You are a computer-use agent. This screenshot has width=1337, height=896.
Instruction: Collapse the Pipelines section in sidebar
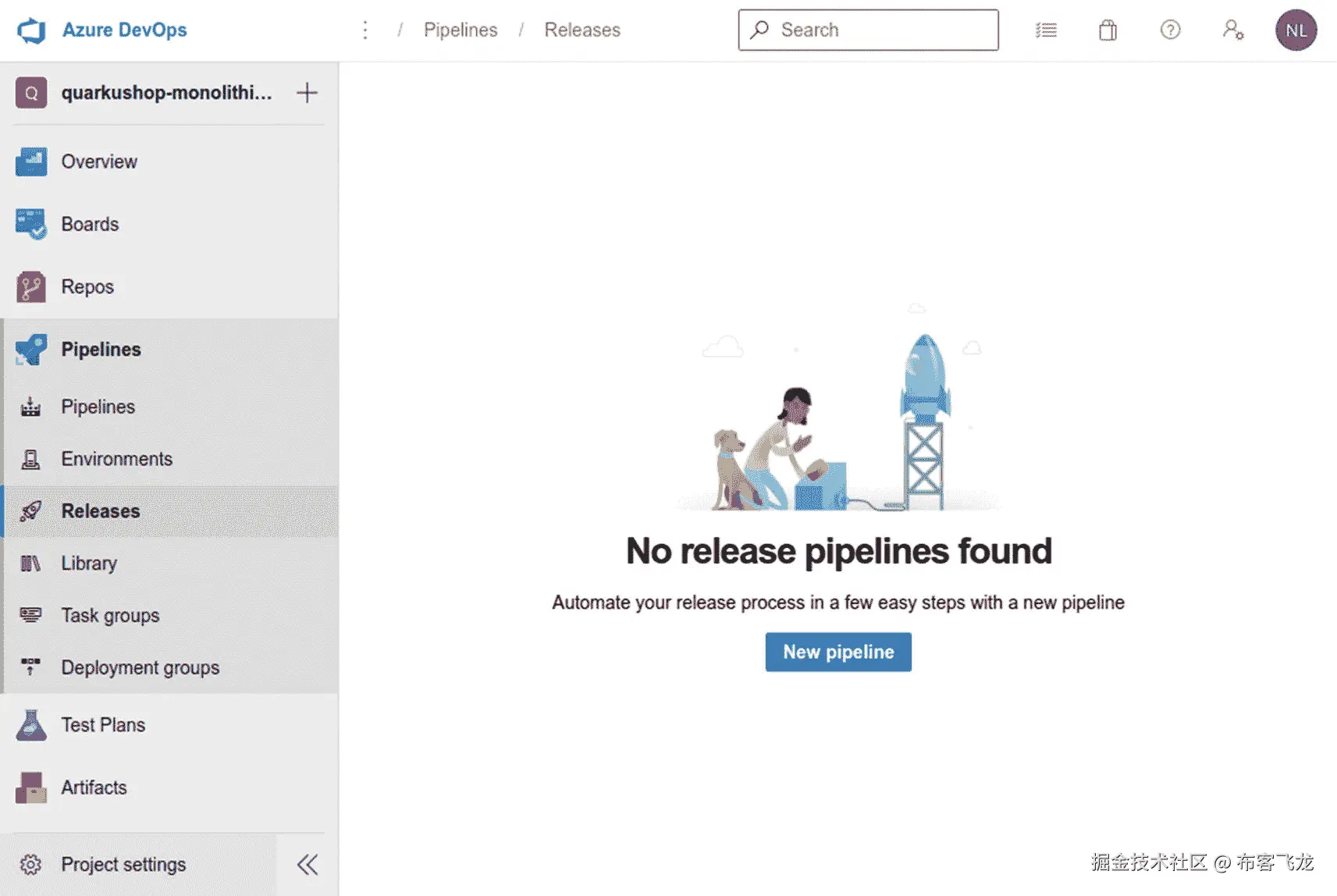(101, 349)
